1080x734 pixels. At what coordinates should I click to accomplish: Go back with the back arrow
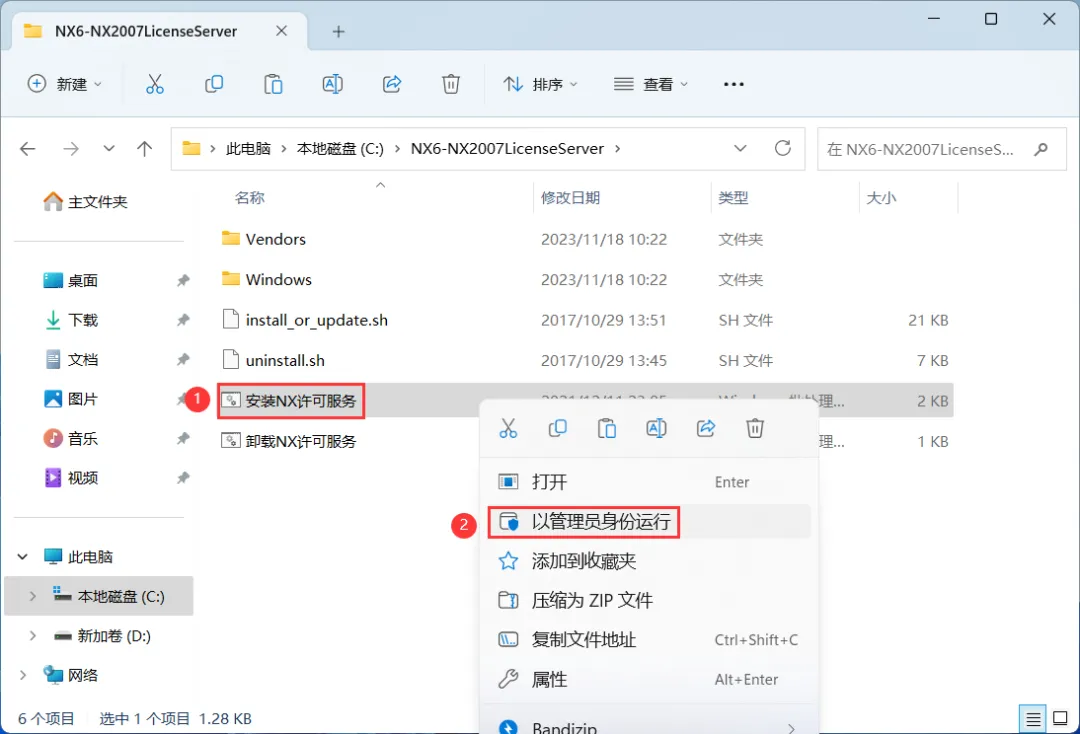(x=28, y=149)
